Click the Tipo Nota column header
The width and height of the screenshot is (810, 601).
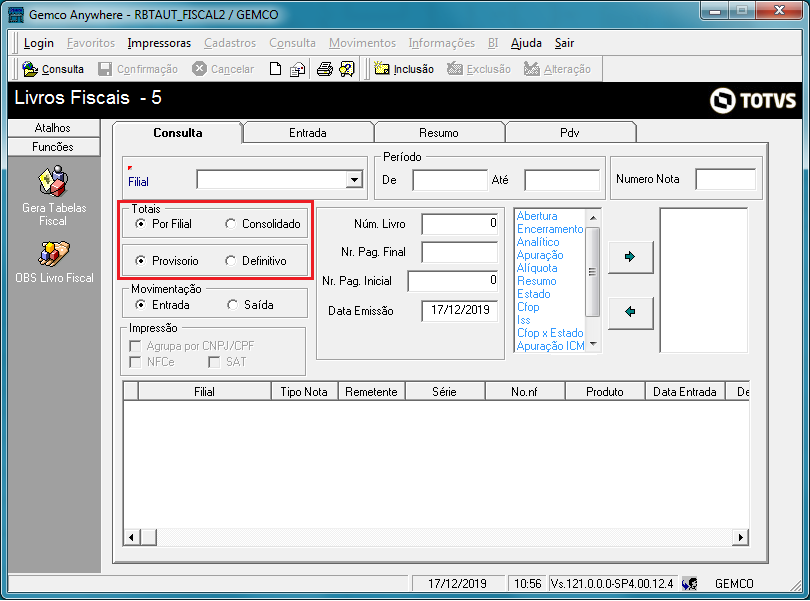(304, 392)
